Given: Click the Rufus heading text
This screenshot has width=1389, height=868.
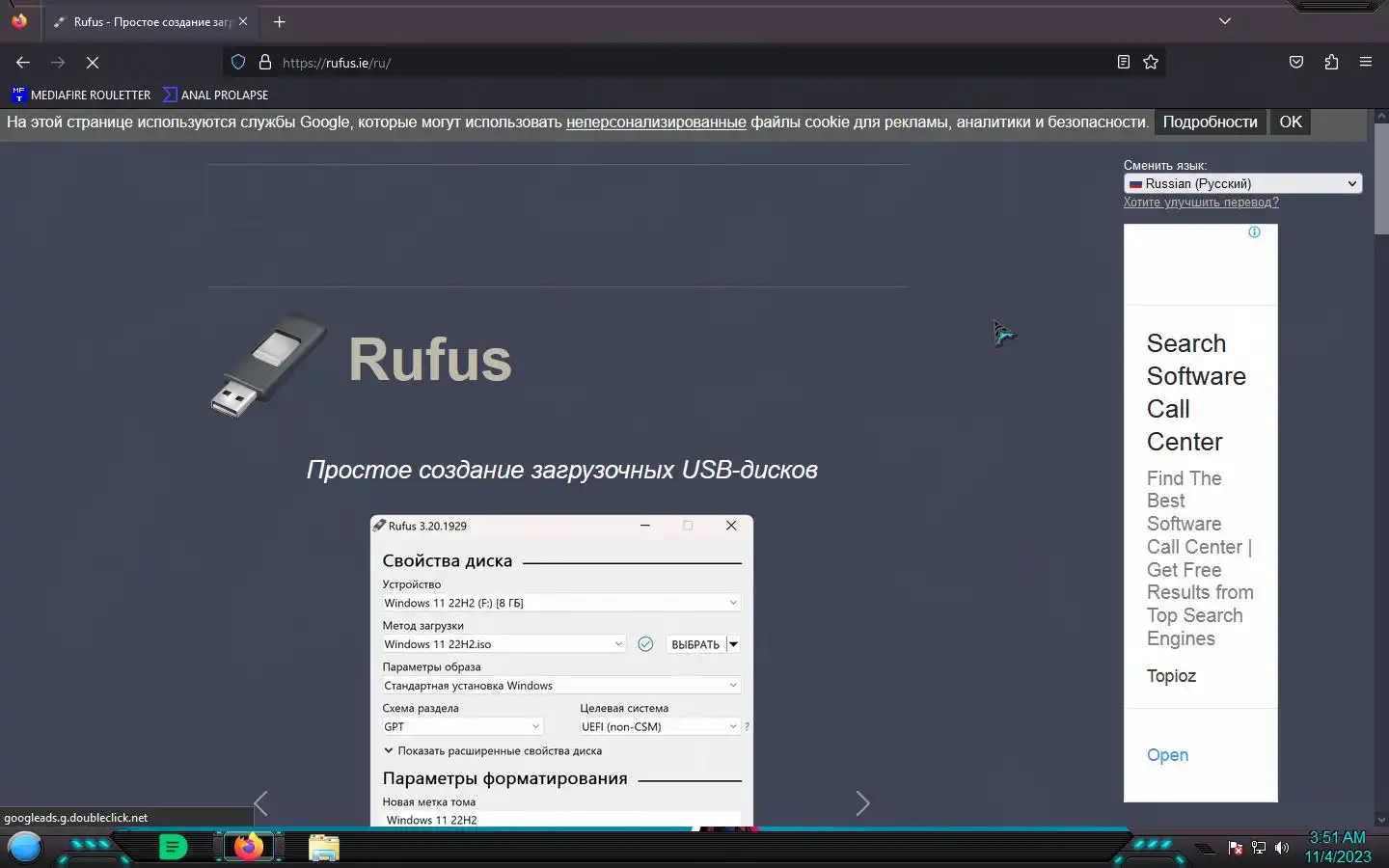Looking at the screenshot, I should [430, 360].
